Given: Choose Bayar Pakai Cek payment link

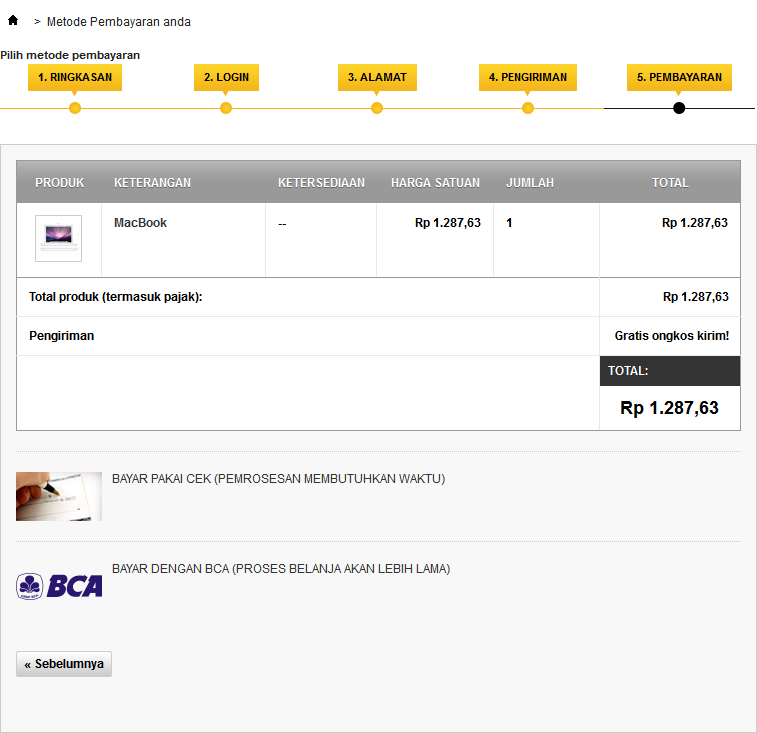Looking at the screenshot, I should tap(279, 479).
